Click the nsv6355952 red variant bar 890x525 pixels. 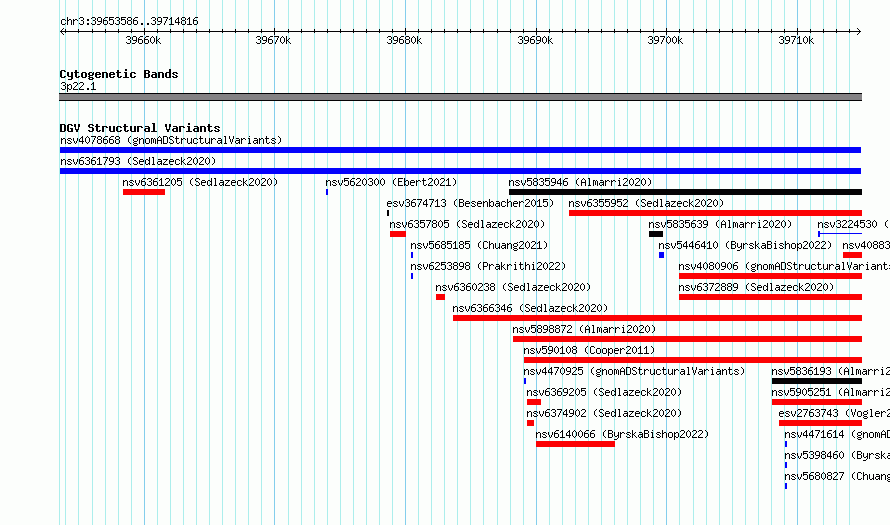click(715, 213)
